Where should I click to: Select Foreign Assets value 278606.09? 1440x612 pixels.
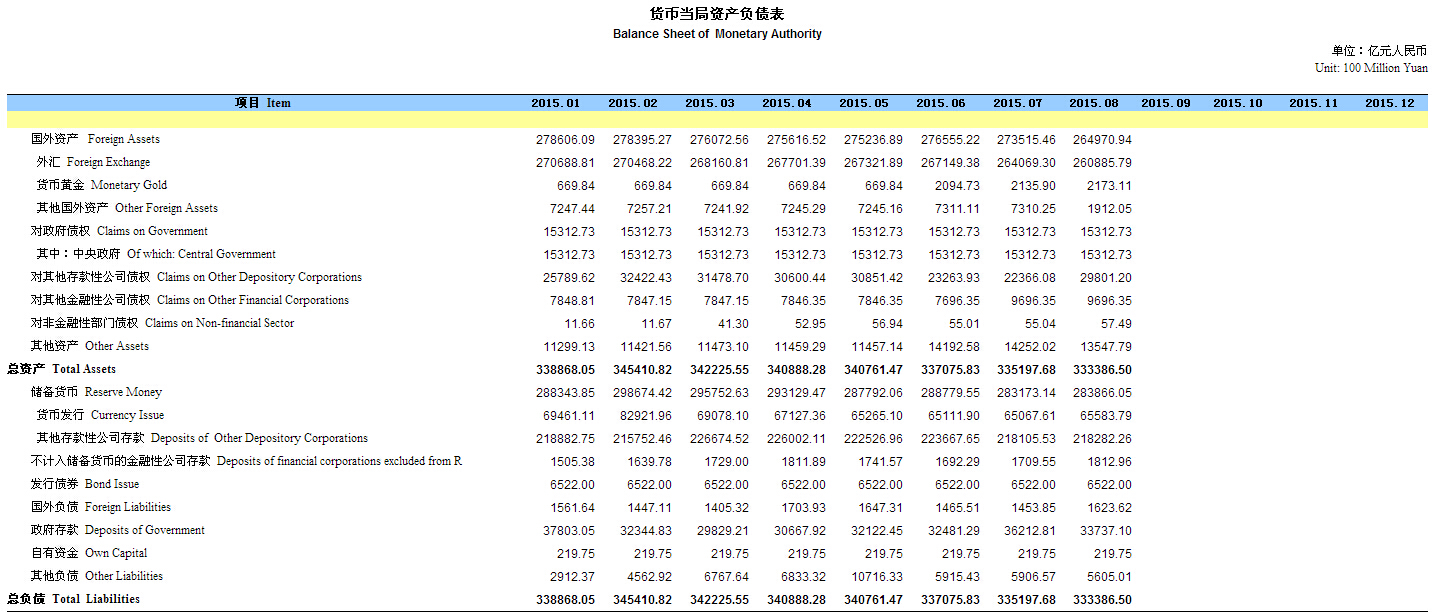(x=565, y=140)
